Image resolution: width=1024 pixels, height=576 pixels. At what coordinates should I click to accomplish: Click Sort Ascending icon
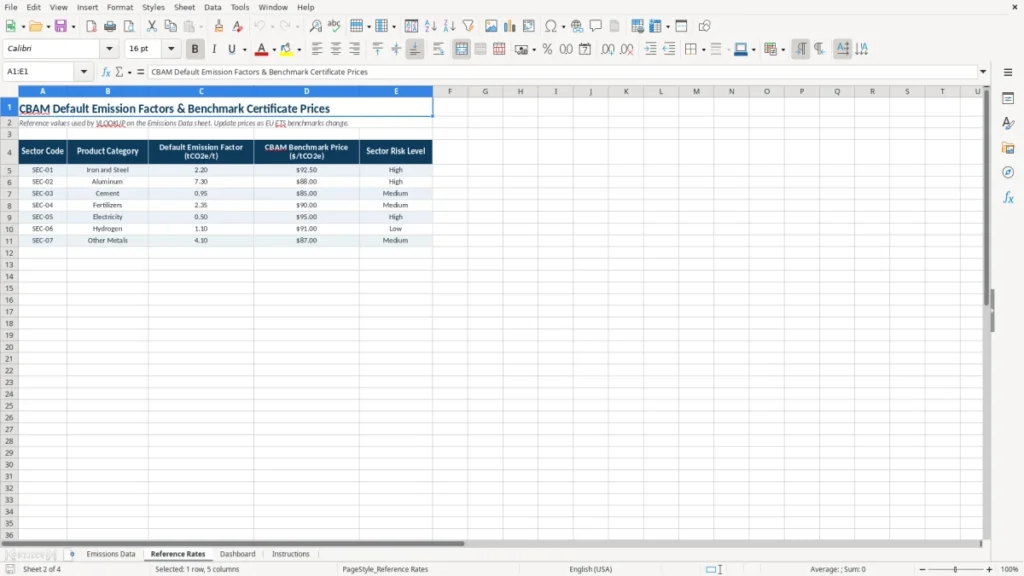pyautogui.click(x=430, y=26)
